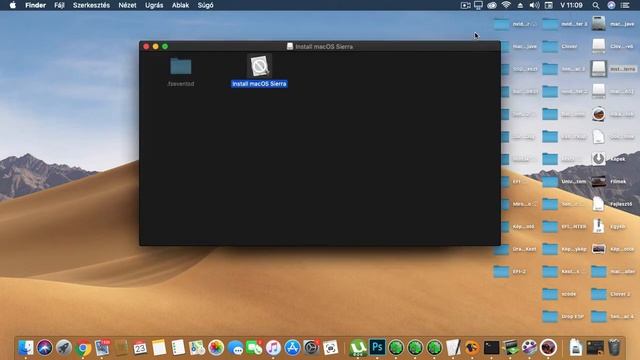Open the Ablak menu
The image size is (640, 360).
[180, 5]
